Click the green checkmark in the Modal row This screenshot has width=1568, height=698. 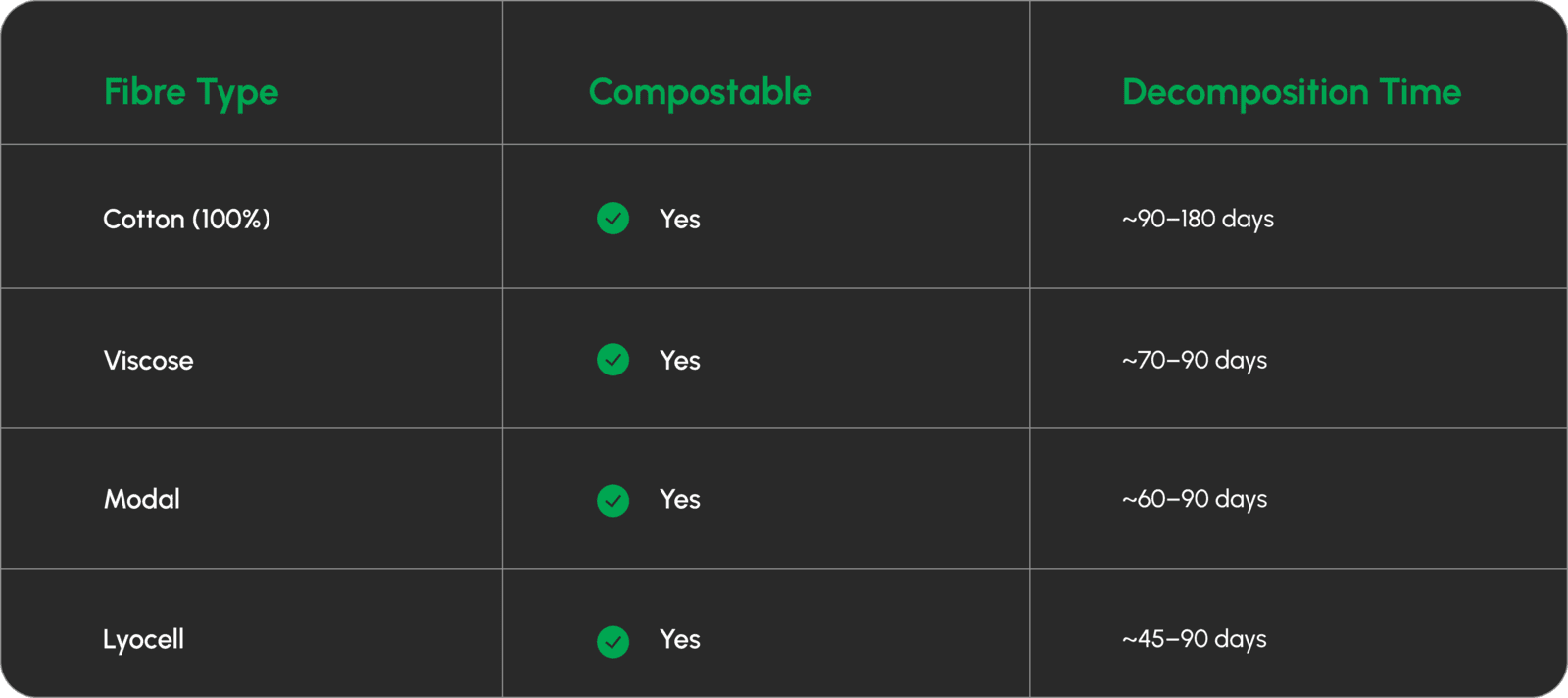click(613, 500)
